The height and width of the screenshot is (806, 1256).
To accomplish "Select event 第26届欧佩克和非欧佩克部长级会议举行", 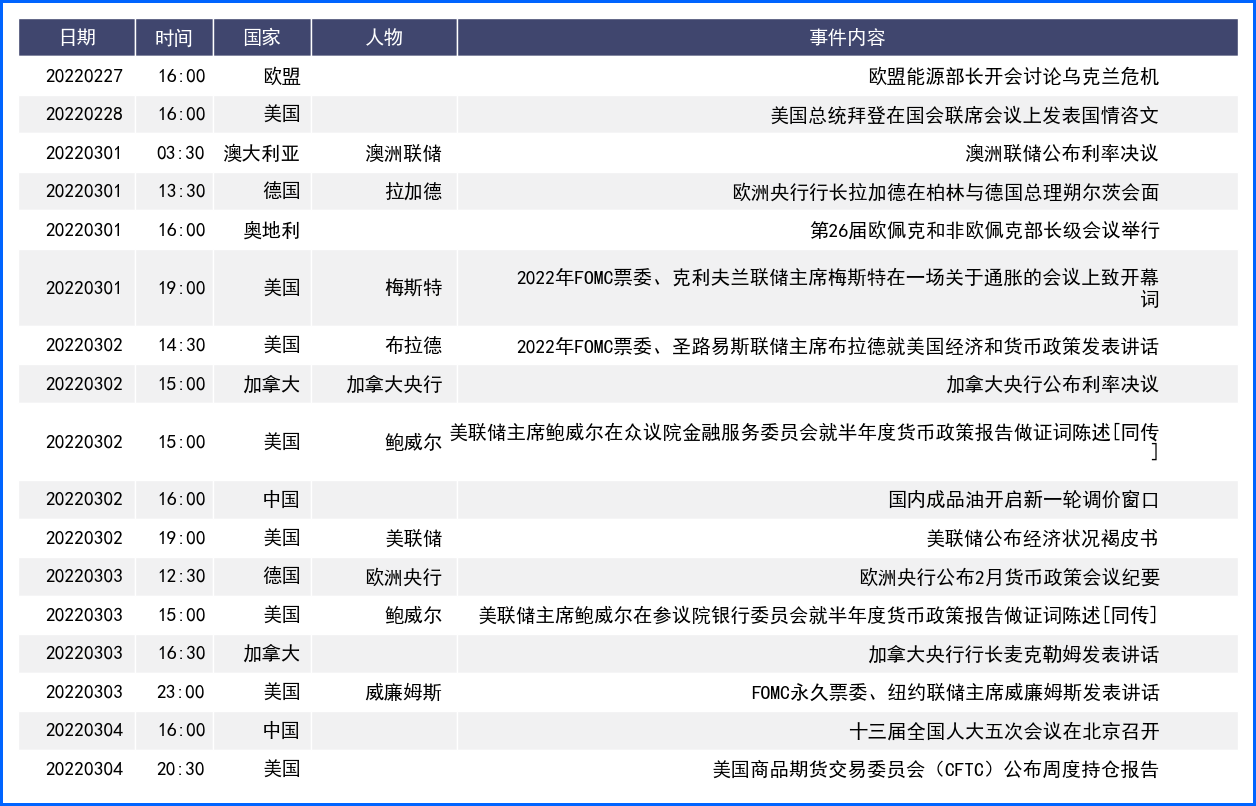I will coord(985,230).
